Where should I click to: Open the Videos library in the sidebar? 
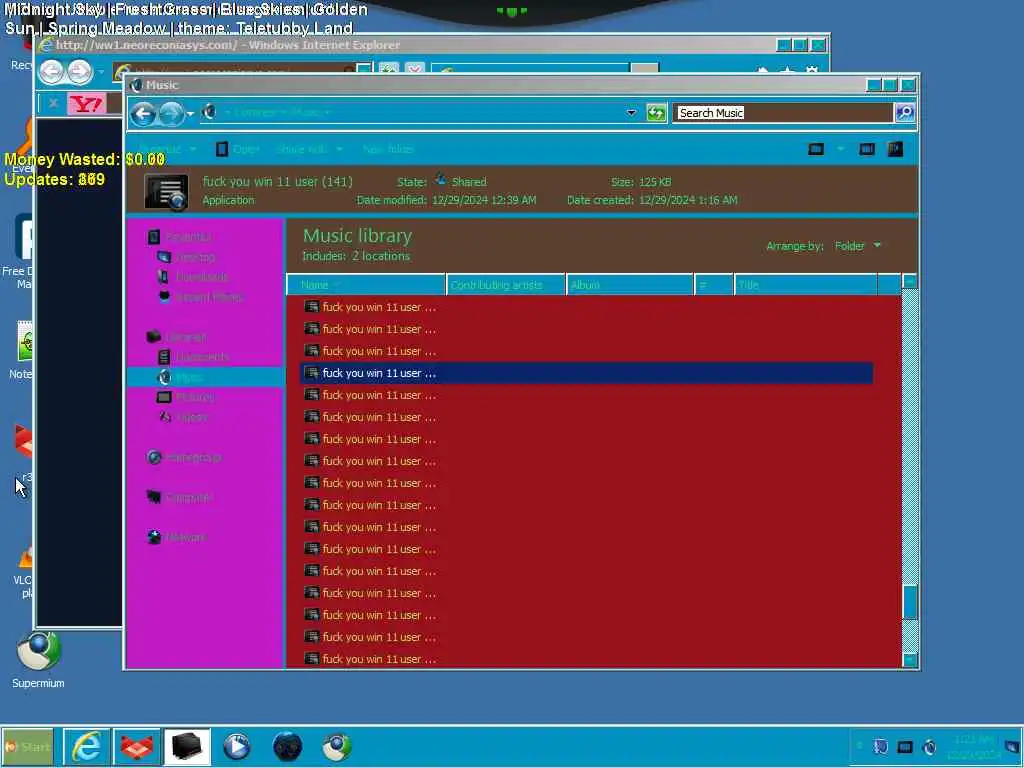click(191, 417)
